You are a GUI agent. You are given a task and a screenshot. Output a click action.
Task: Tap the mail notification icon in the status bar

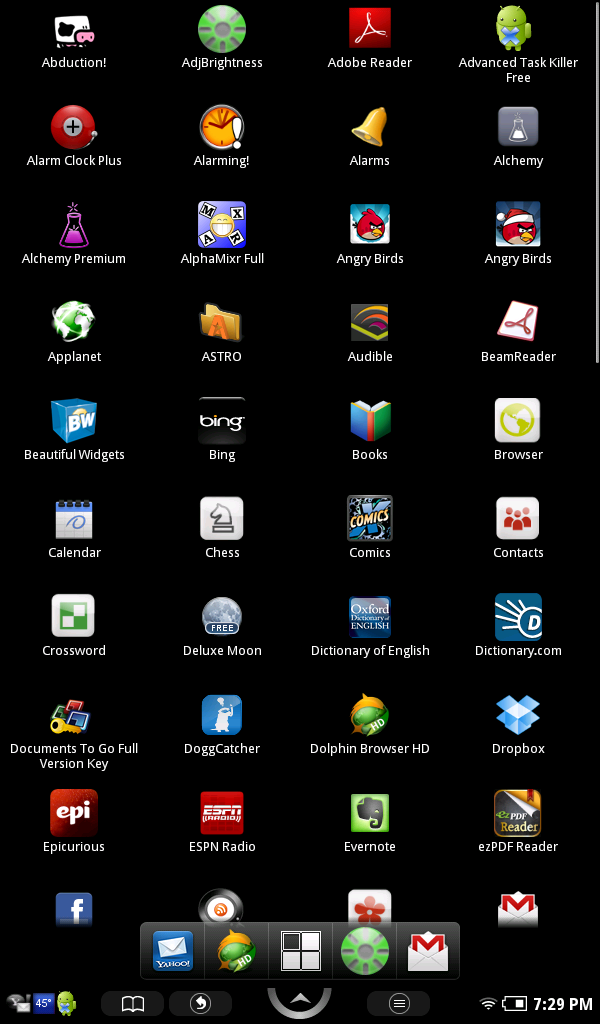coord(18,1003)
